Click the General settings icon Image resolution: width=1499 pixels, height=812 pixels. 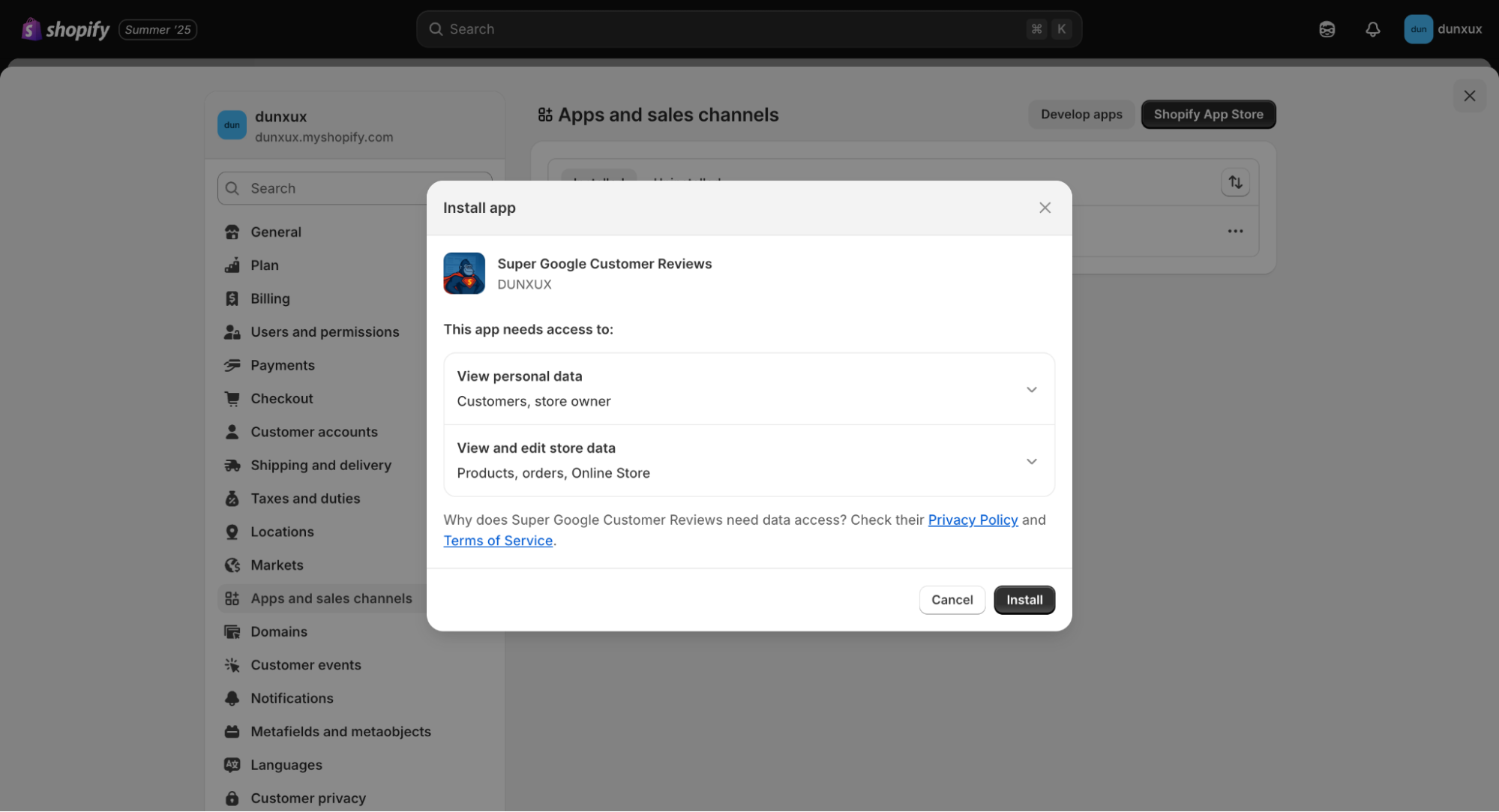[x=232, y=232]
